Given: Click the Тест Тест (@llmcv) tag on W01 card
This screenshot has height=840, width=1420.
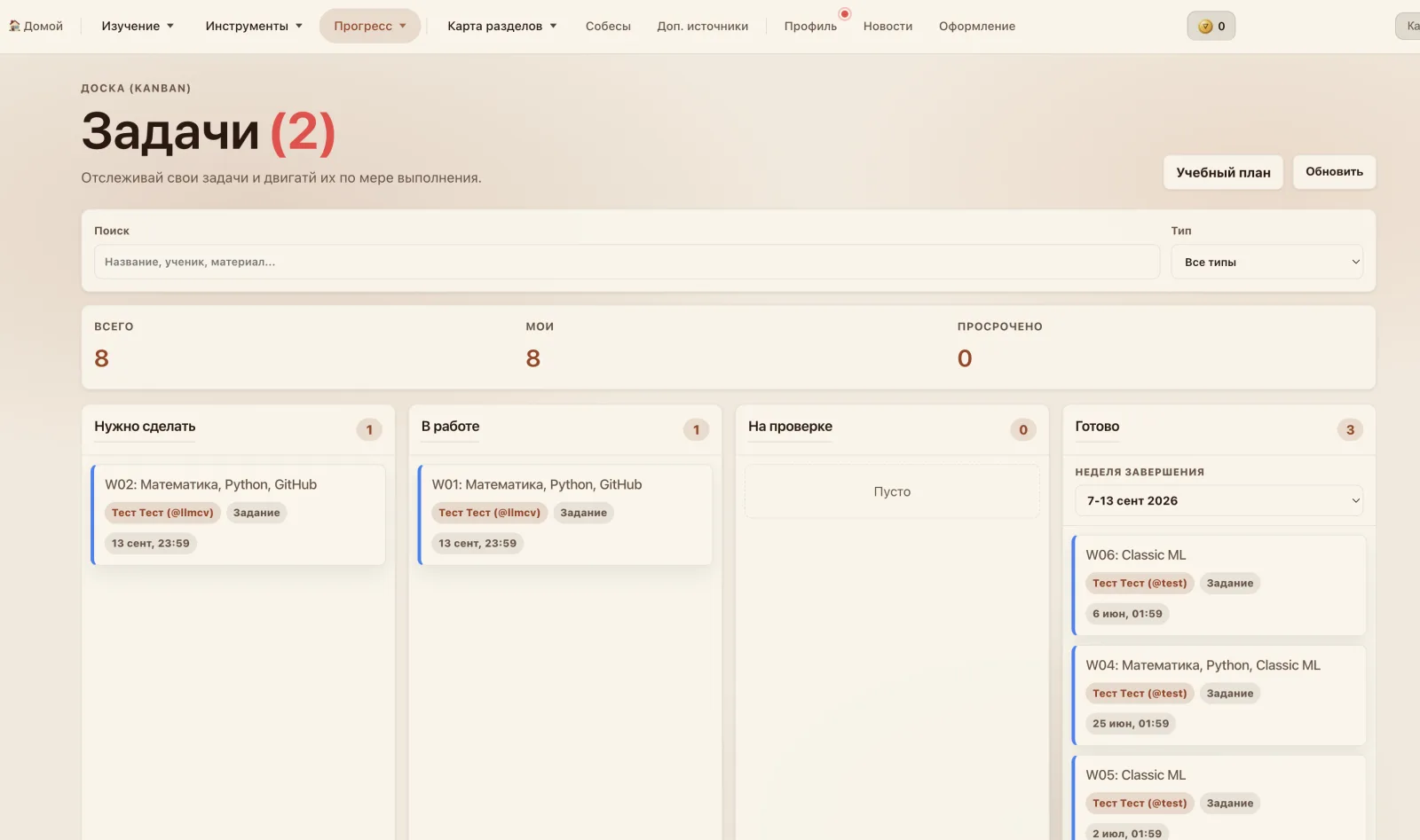Looking at the screenshot, I should [x=489, y=513].
